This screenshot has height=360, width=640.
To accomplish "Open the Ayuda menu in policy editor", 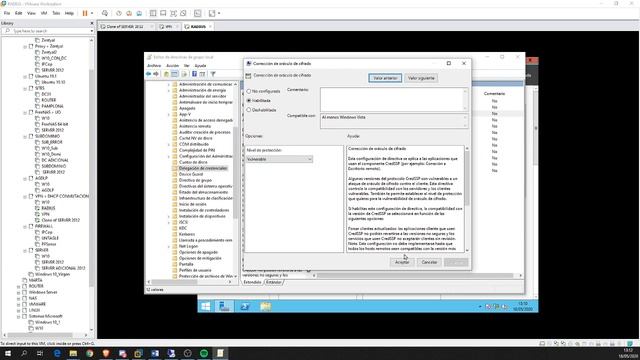I will [x=200, y=66].
